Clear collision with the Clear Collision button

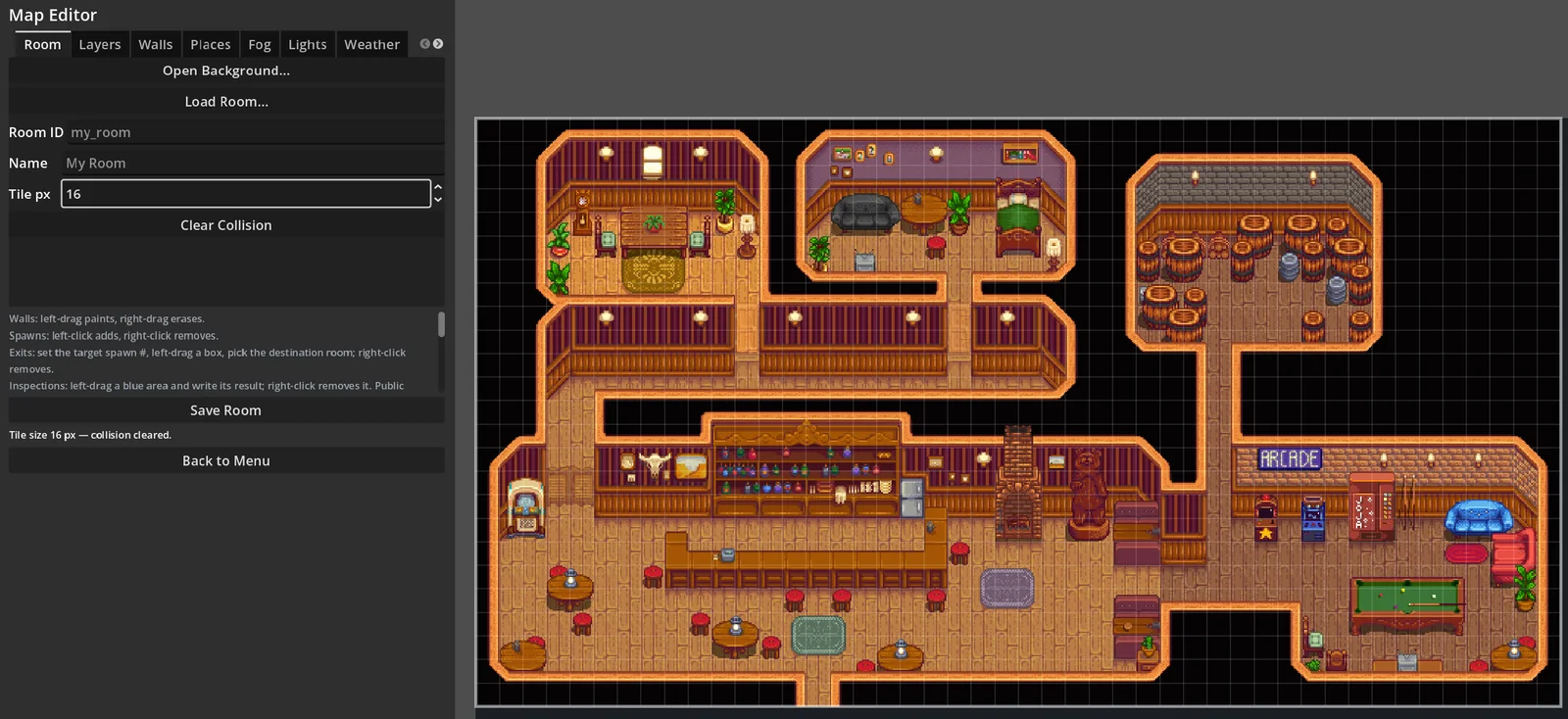(x=226, y=224)
